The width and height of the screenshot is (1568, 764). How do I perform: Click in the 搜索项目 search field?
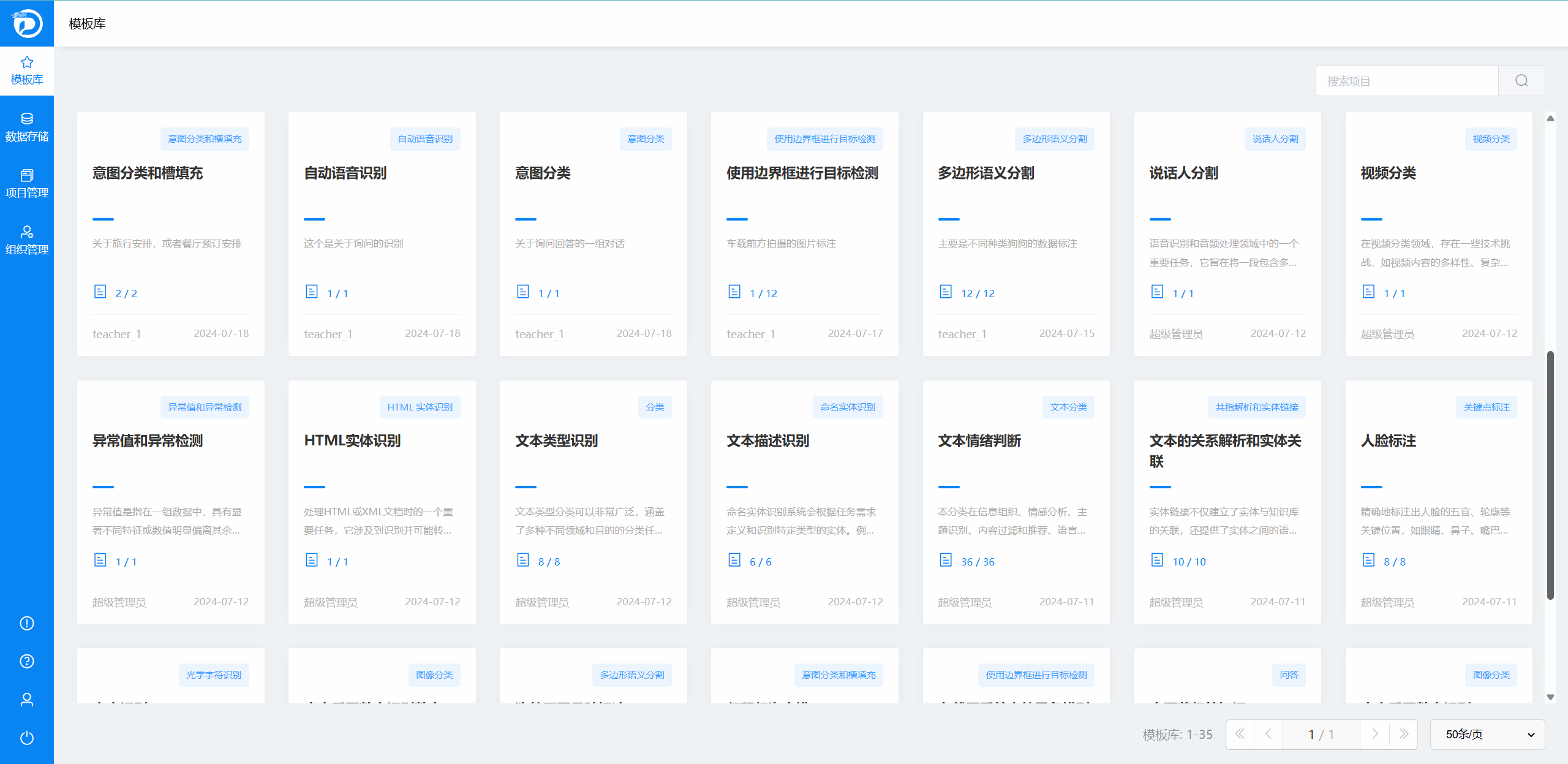[x=1406, y=81]
